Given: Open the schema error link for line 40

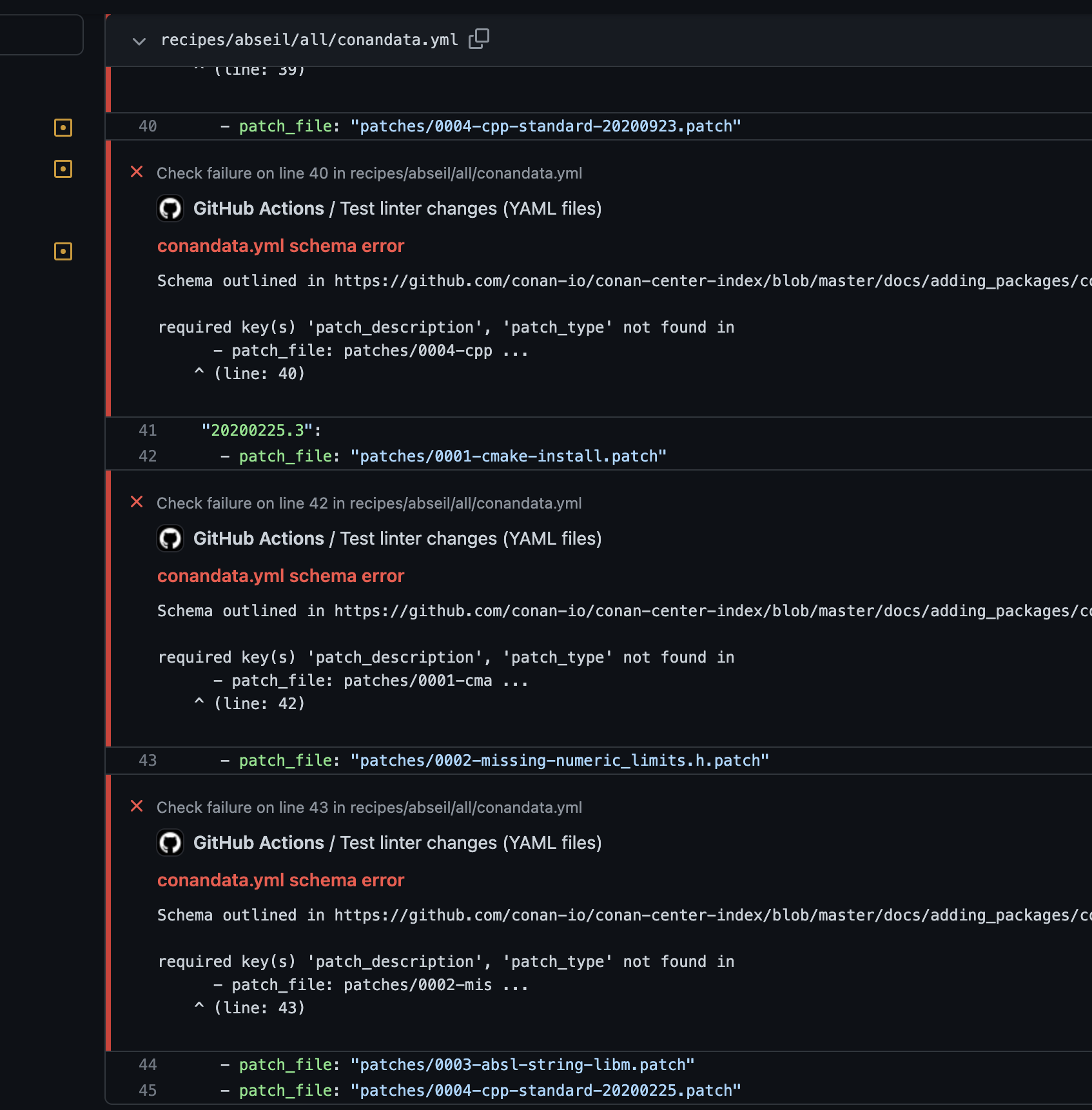Looking at the screenshot, I should 281,246.
